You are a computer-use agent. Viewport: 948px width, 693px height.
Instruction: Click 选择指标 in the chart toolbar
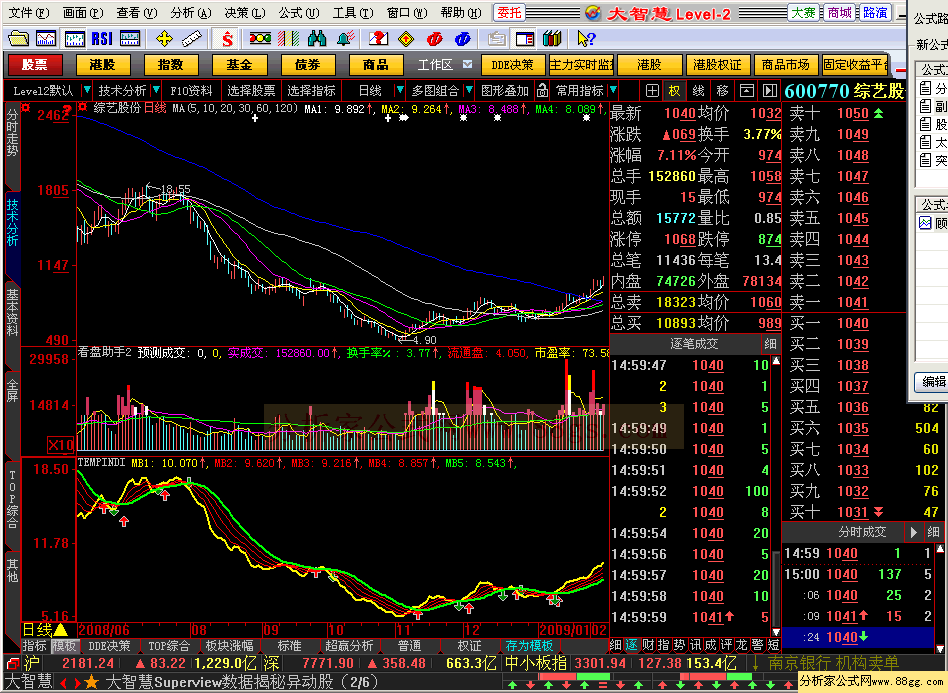point(311,91)
